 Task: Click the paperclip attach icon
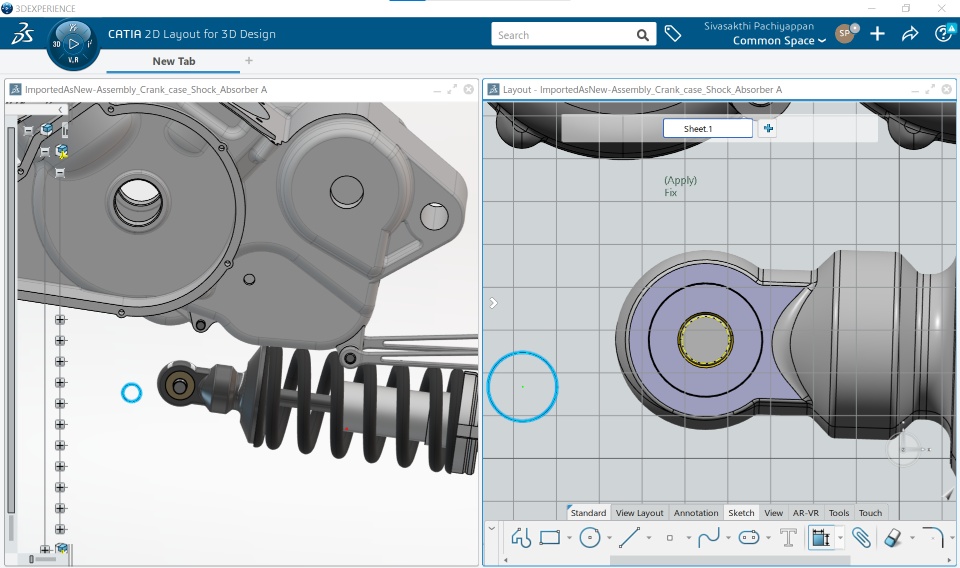861,538
